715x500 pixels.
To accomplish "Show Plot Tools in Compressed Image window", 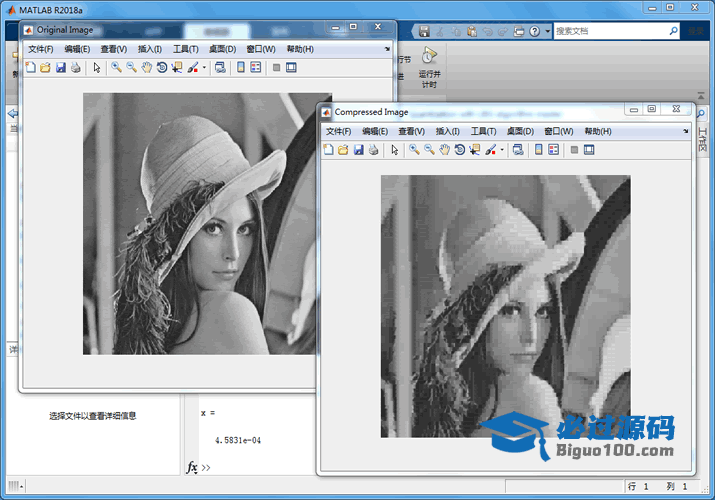I will click(589, 149).
